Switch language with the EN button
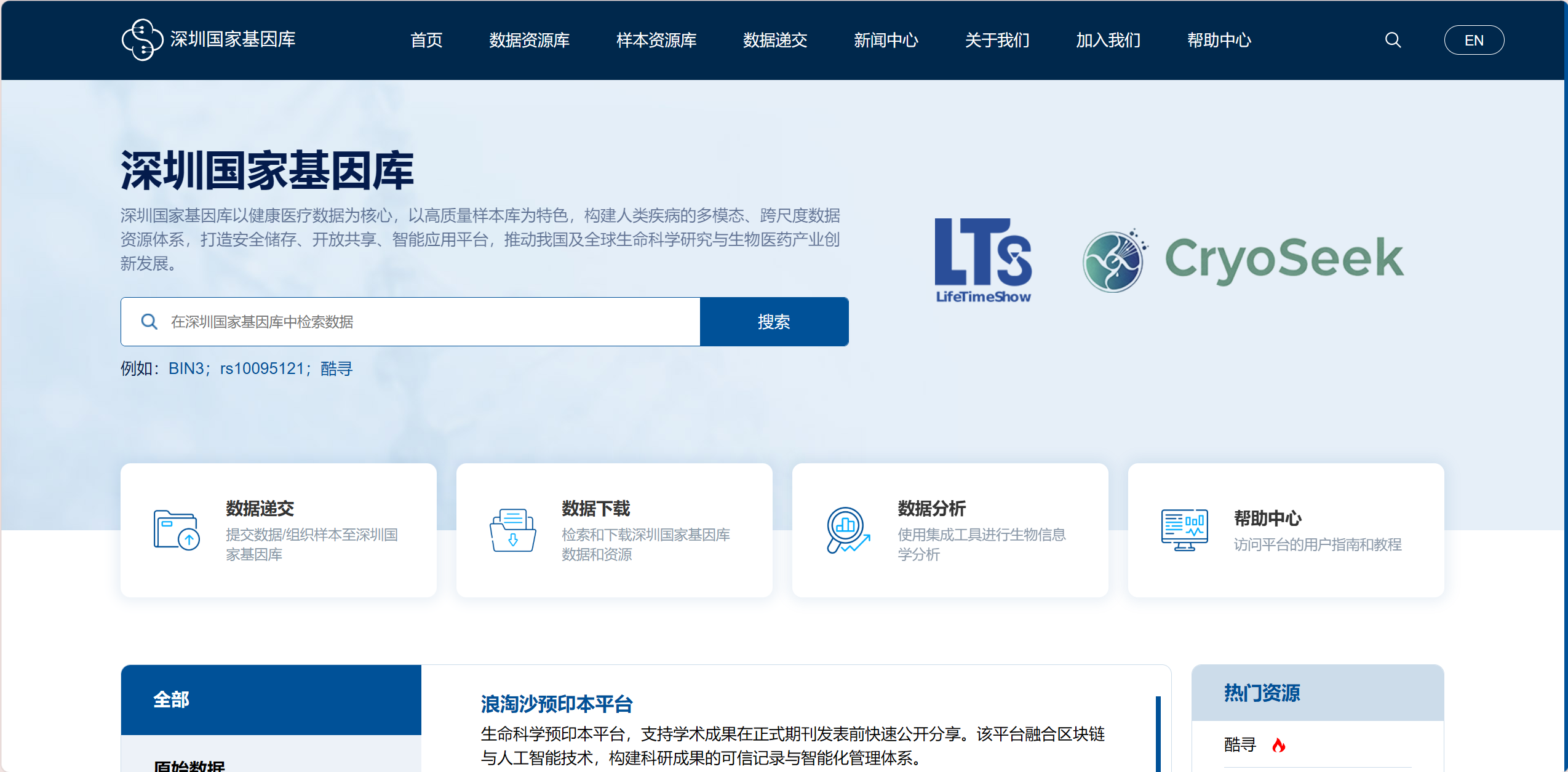 [x=1473, y=40]
